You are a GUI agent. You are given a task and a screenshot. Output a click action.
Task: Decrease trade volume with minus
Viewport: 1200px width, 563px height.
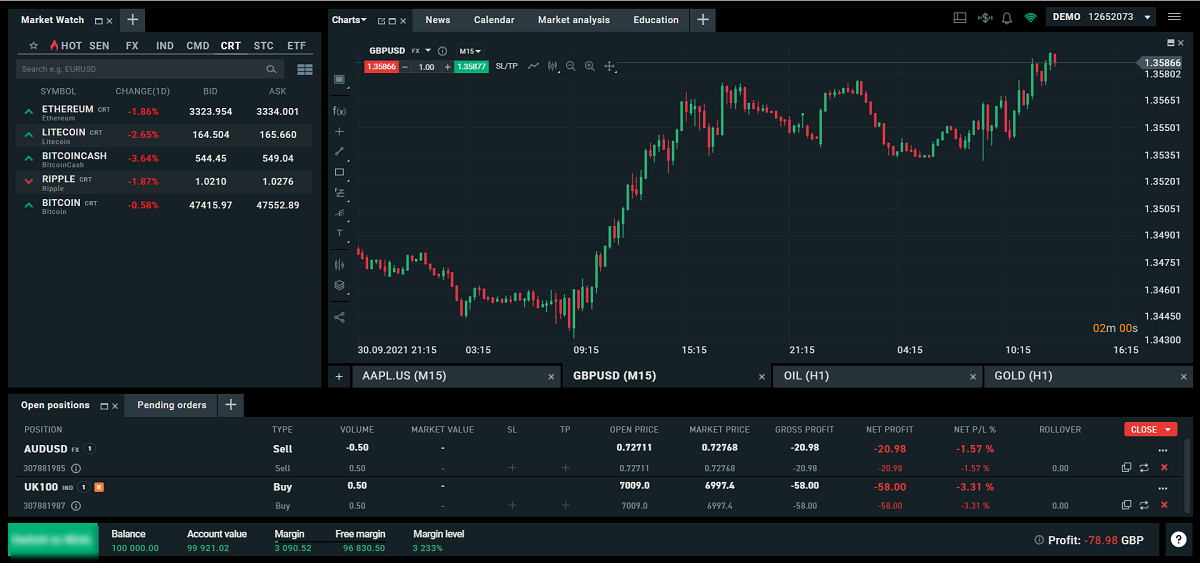405,66
